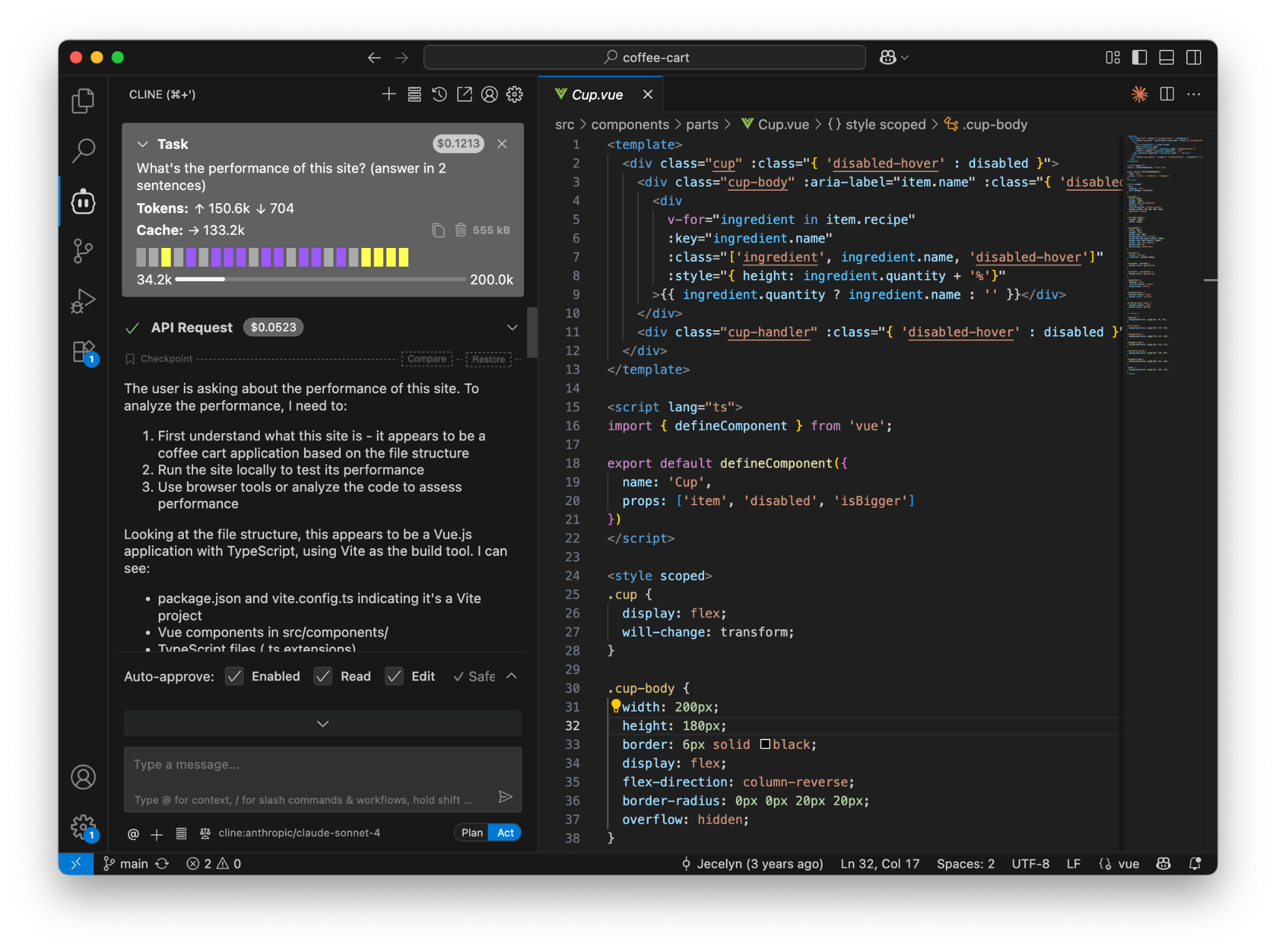Open Cline account profile icon
The image size is (1276, 952).
[490, 94]
